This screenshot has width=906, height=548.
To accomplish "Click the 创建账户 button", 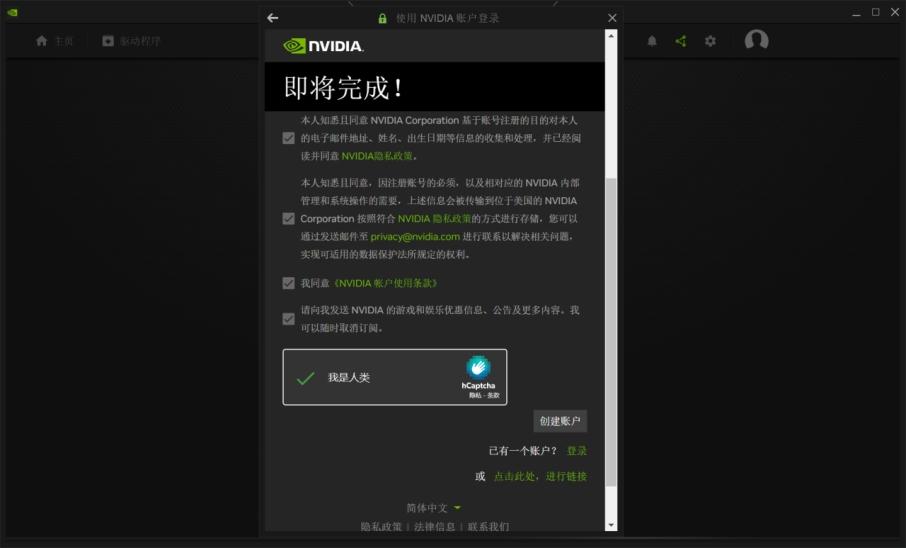I will pos(559,421).
